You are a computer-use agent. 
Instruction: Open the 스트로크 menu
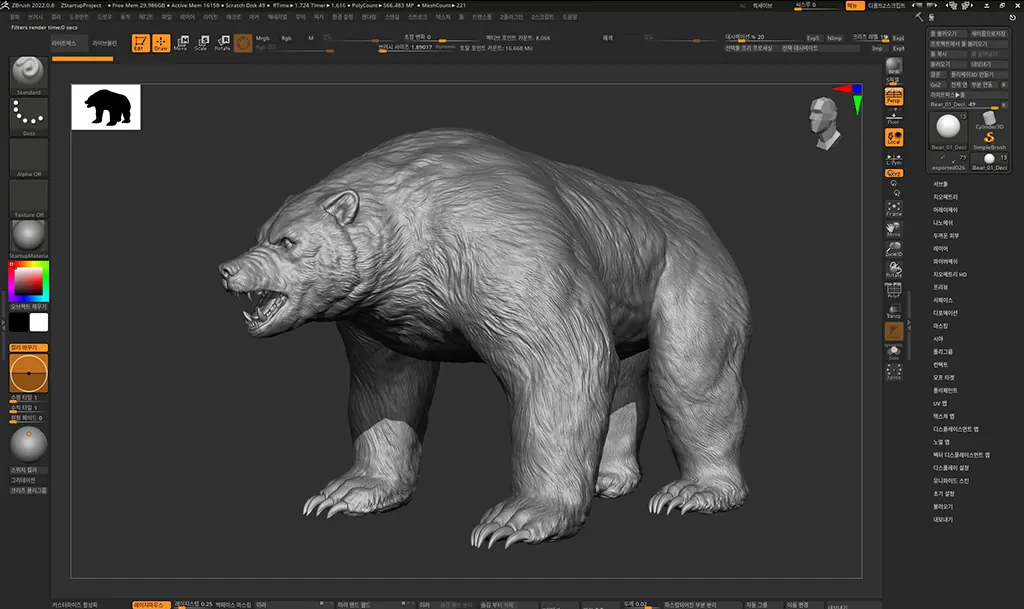tap(417, 17)
